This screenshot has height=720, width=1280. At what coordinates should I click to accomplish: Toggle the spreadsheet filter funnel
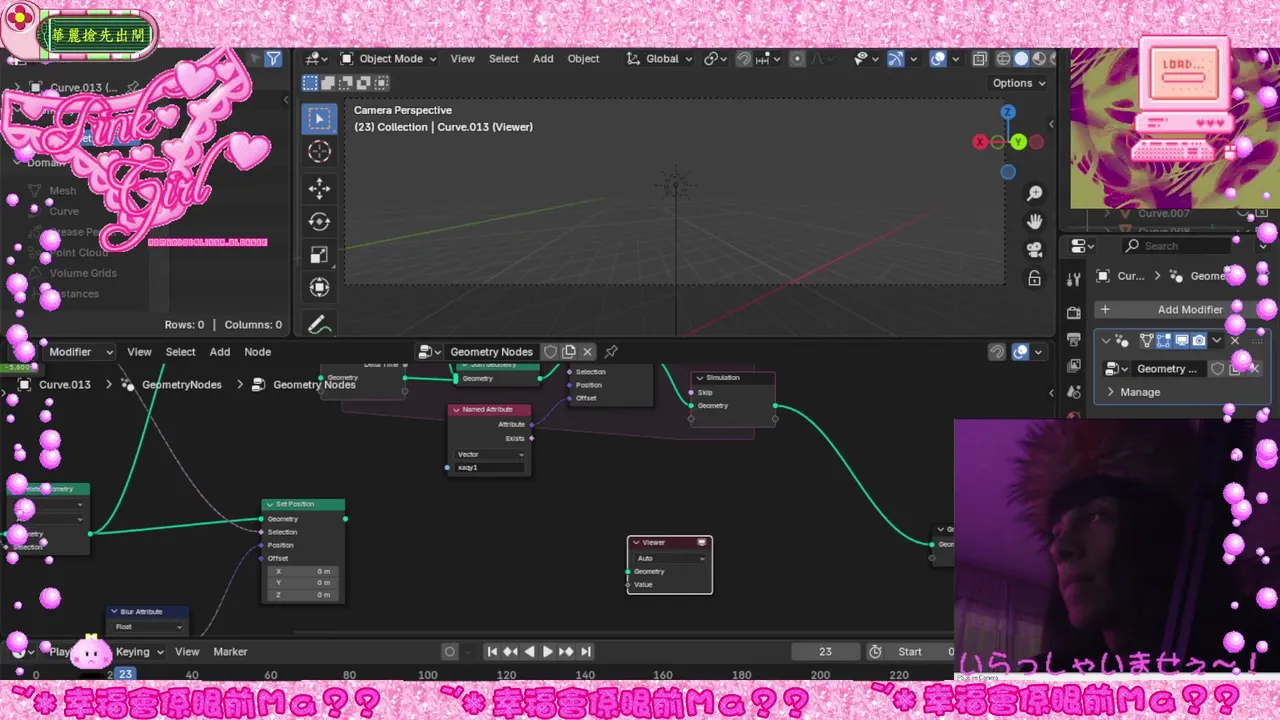pyautogui.click(x=273, y=59)
